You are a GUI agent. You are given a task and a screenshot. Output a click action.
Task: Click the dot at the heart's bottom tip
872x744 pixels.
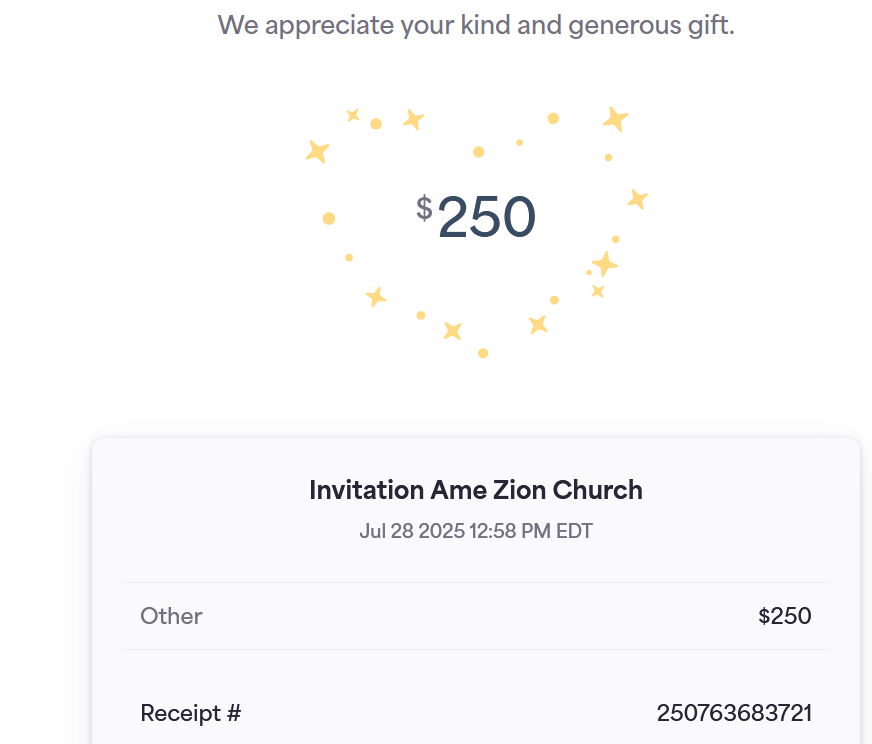[483, 353]
